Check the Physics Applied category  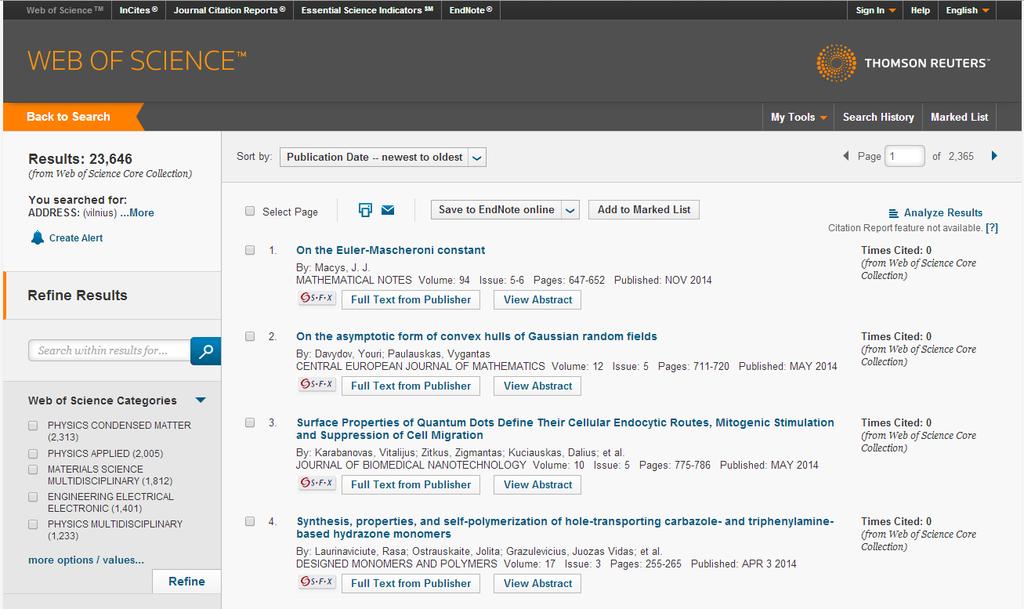coord(33,454)
